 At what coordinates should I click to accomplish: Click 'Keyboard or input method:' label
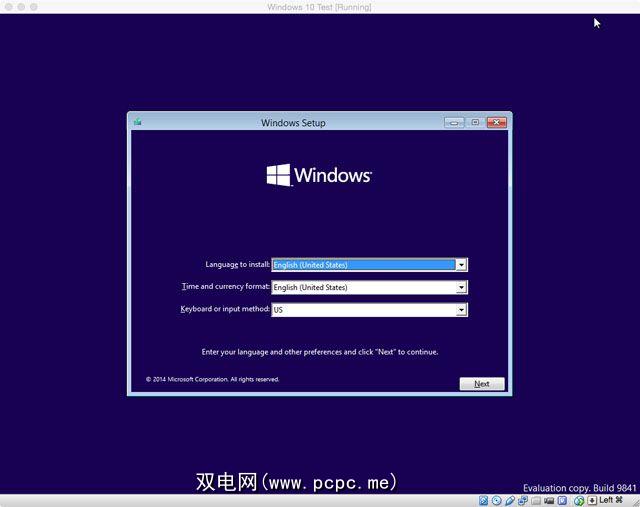click(225, 309)
